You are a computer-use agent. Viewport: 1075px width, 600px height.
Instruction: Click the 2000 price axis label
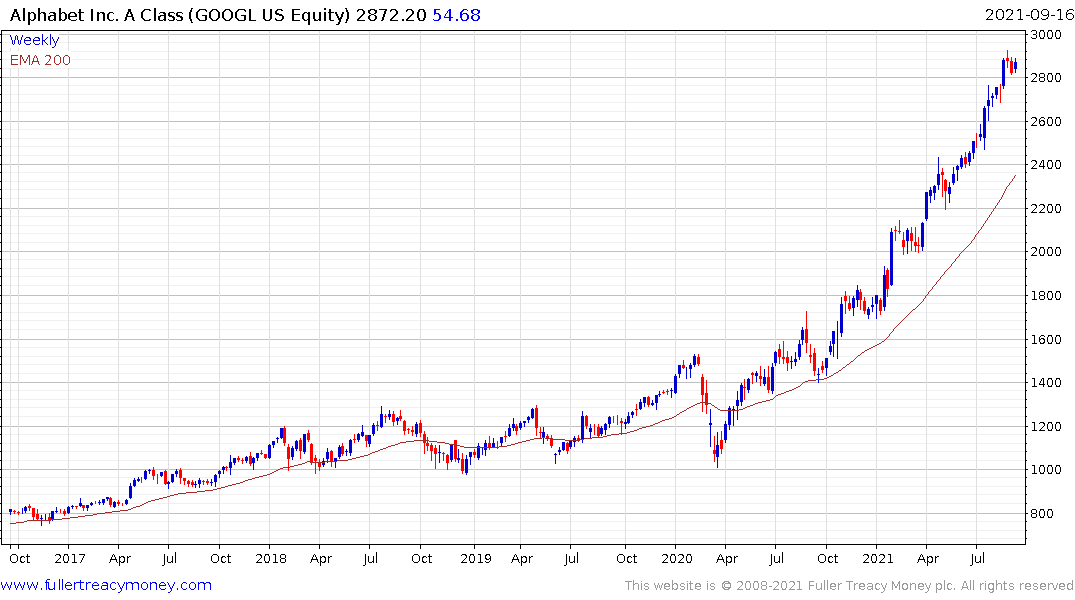coord(1046,252)
